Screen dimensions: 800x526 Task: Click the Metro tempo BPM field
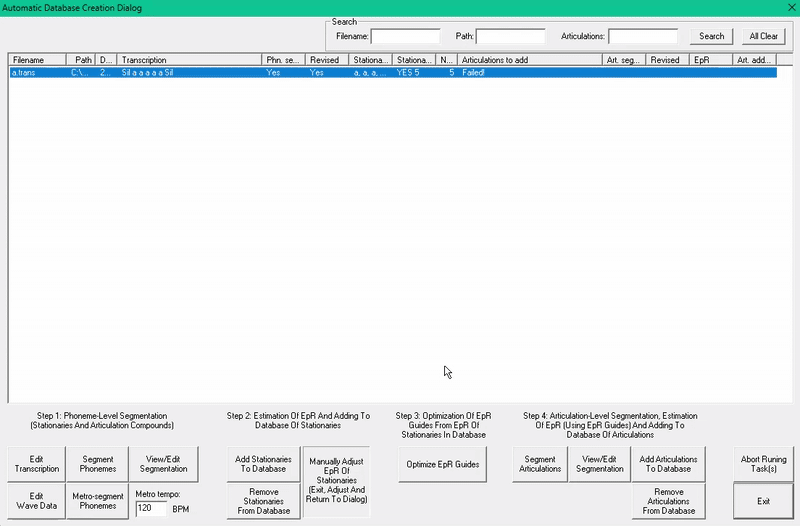151,509
